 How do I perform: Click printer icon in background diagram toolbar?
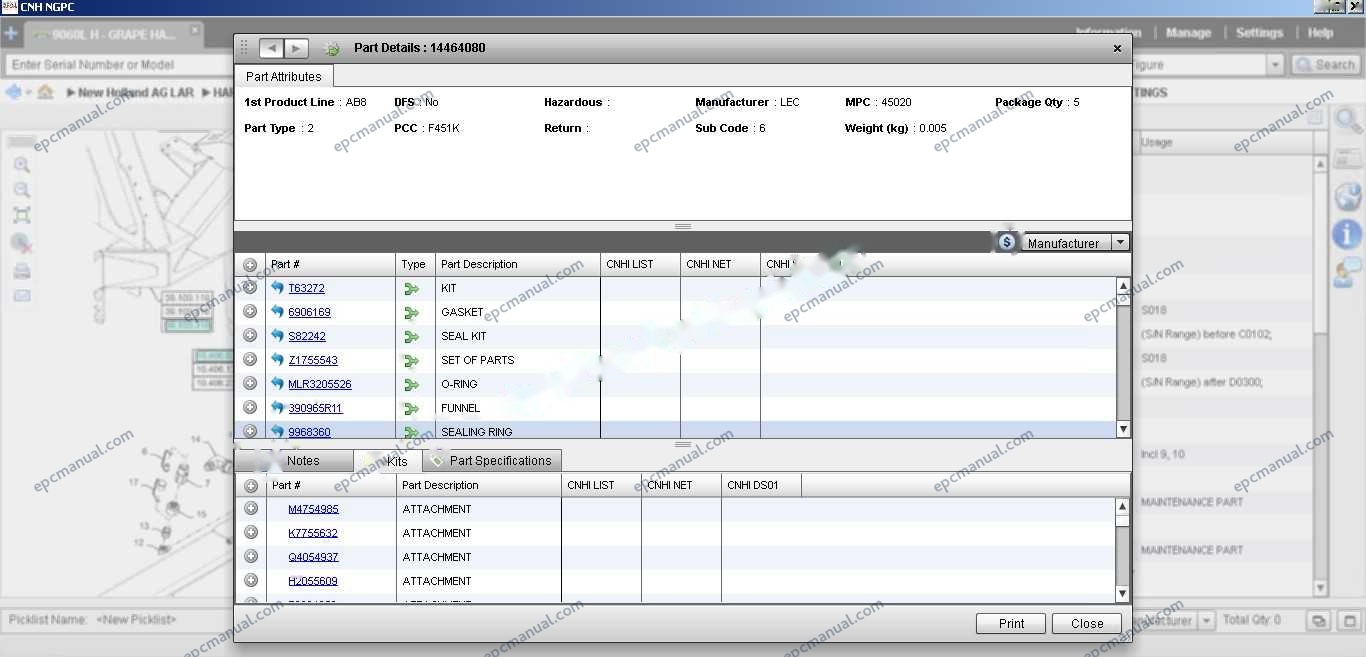tap(21, 271)
